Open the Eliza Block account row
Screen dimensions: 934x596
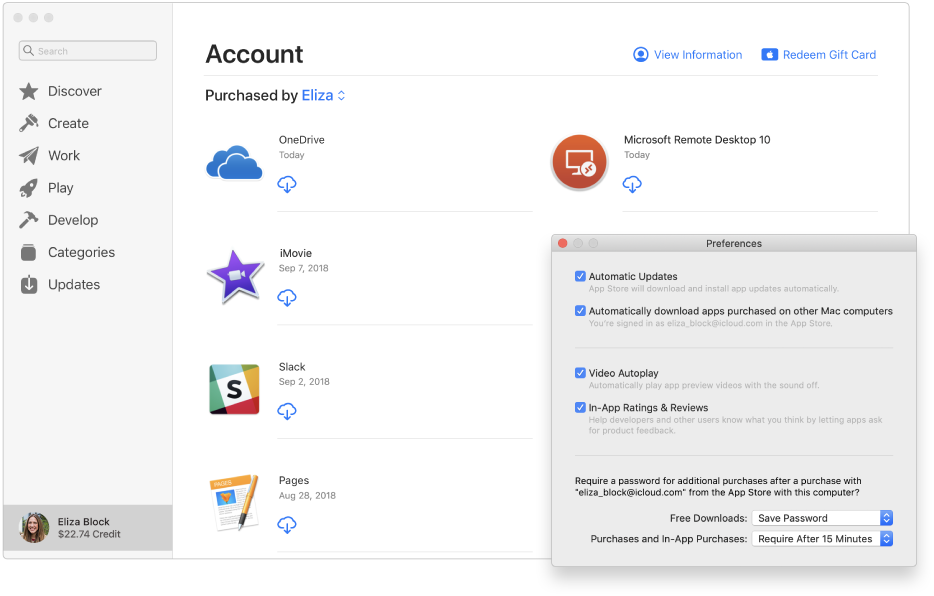coord(88,528)
